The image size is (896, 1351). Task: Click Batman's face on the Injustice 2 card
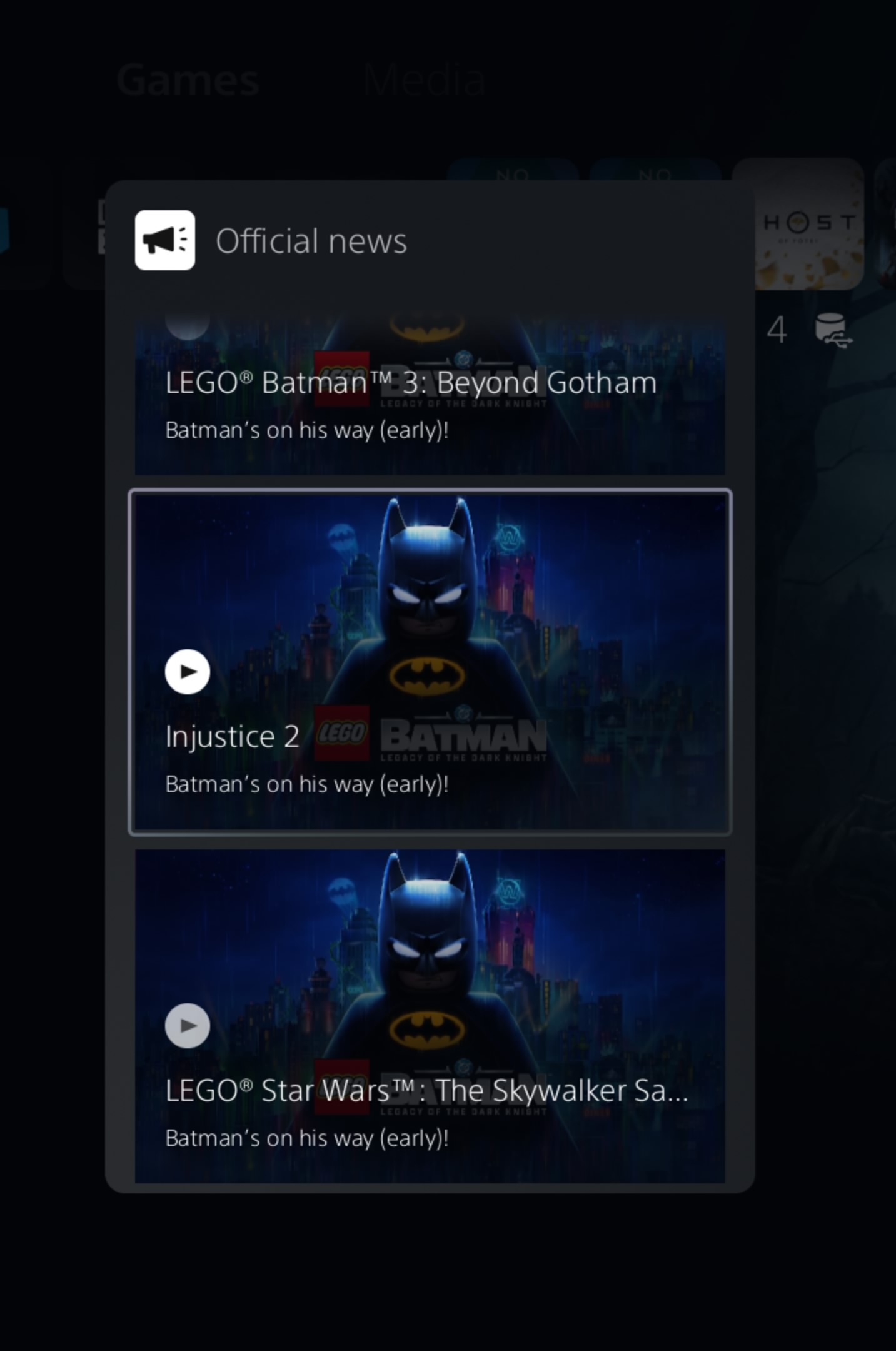point(427,594)
